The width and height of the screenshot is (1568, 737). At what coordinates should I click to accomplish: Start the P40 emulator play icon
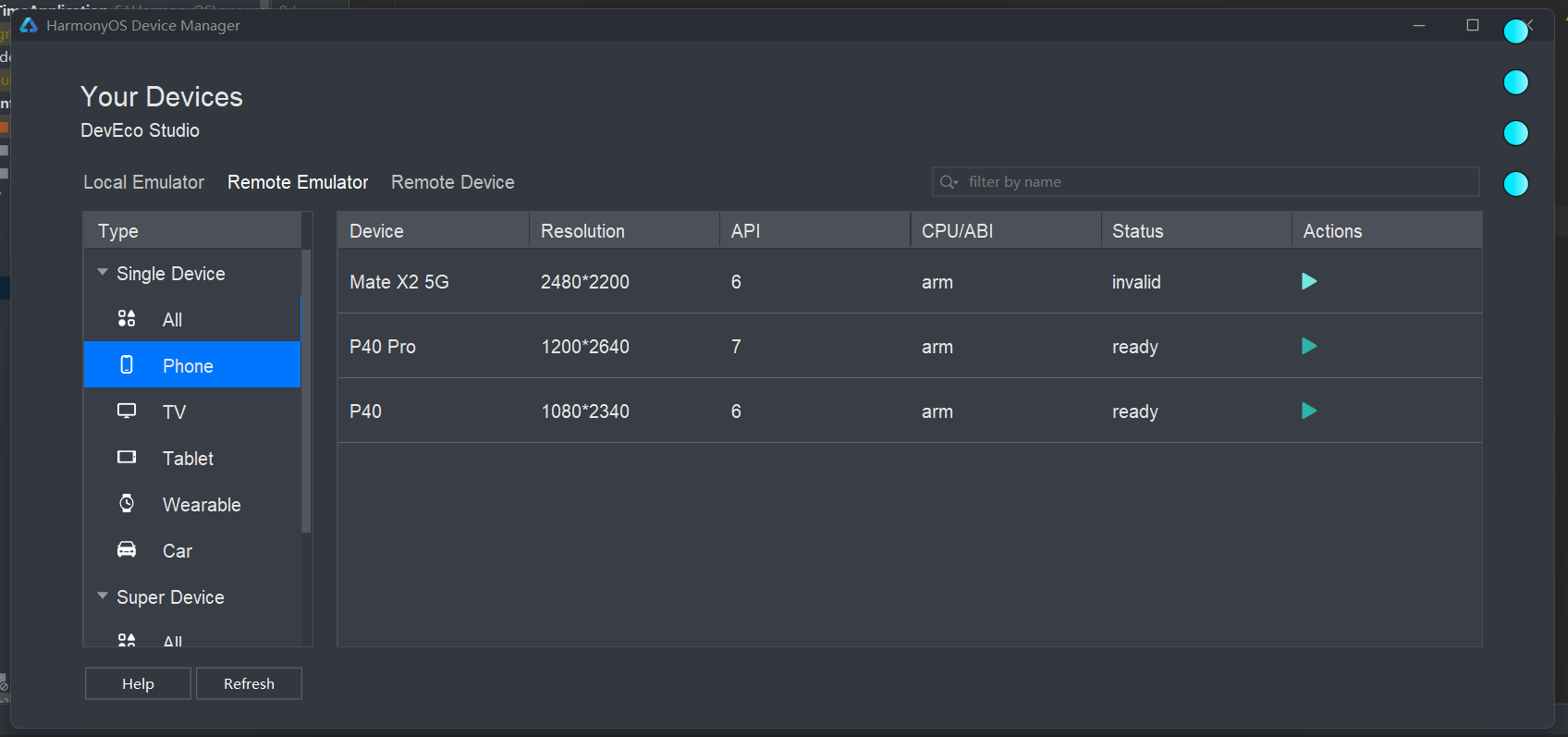click(x=1308, y=411)
